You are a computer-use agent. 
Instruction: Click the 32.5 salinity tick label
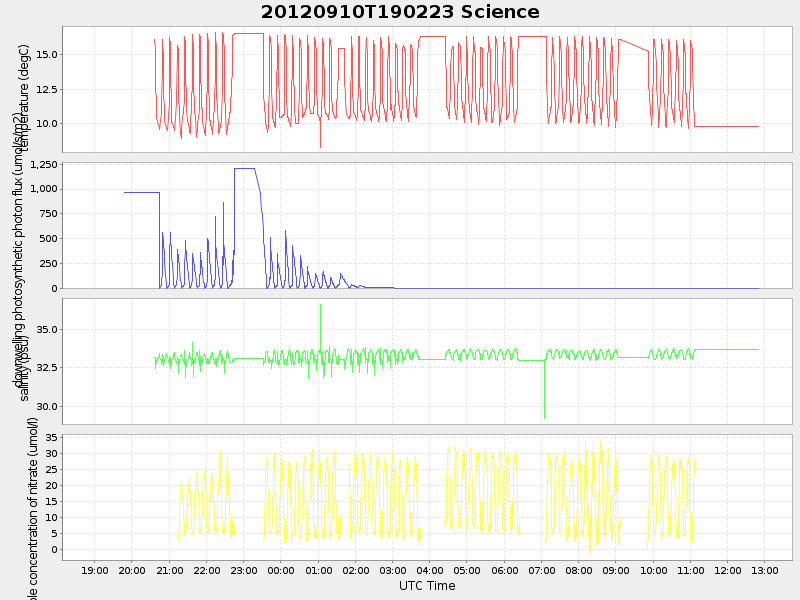[47, 367]
